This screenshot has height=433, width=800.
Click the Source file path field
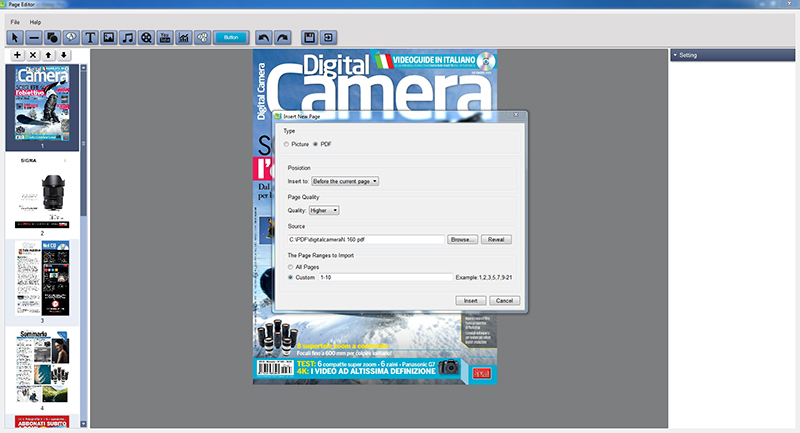[366, 239]
